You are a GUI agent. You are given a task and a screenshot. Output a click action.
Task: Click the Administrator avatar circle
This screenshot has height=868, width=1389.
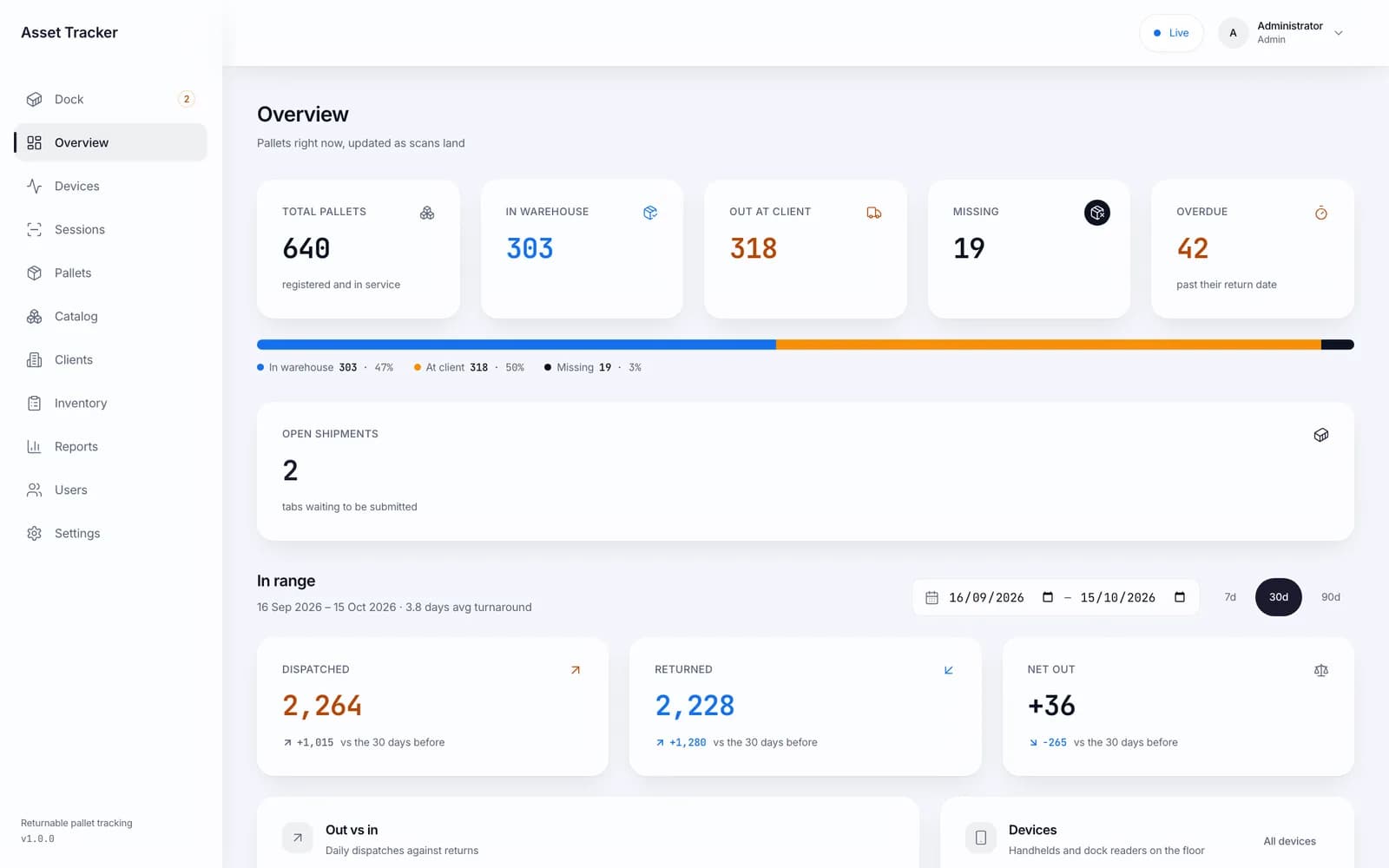click(1233, 33)
